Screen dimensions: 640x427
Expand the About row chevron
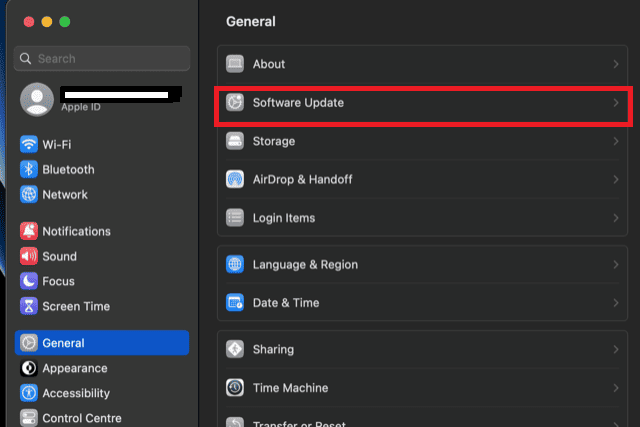[616, 64]
